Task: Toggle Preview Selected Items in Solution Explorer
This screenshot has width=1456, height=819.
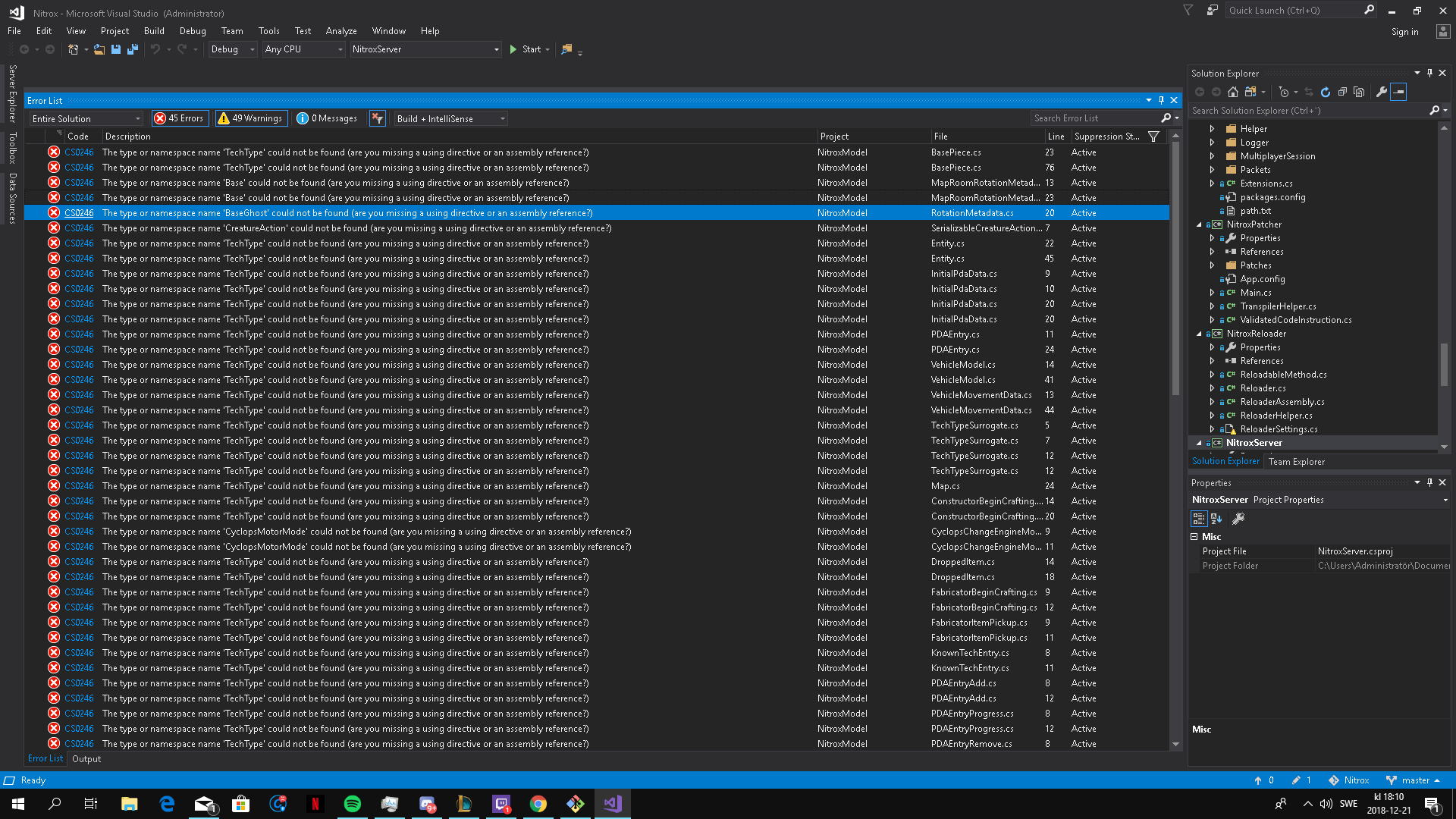Action: [1399, 92]
